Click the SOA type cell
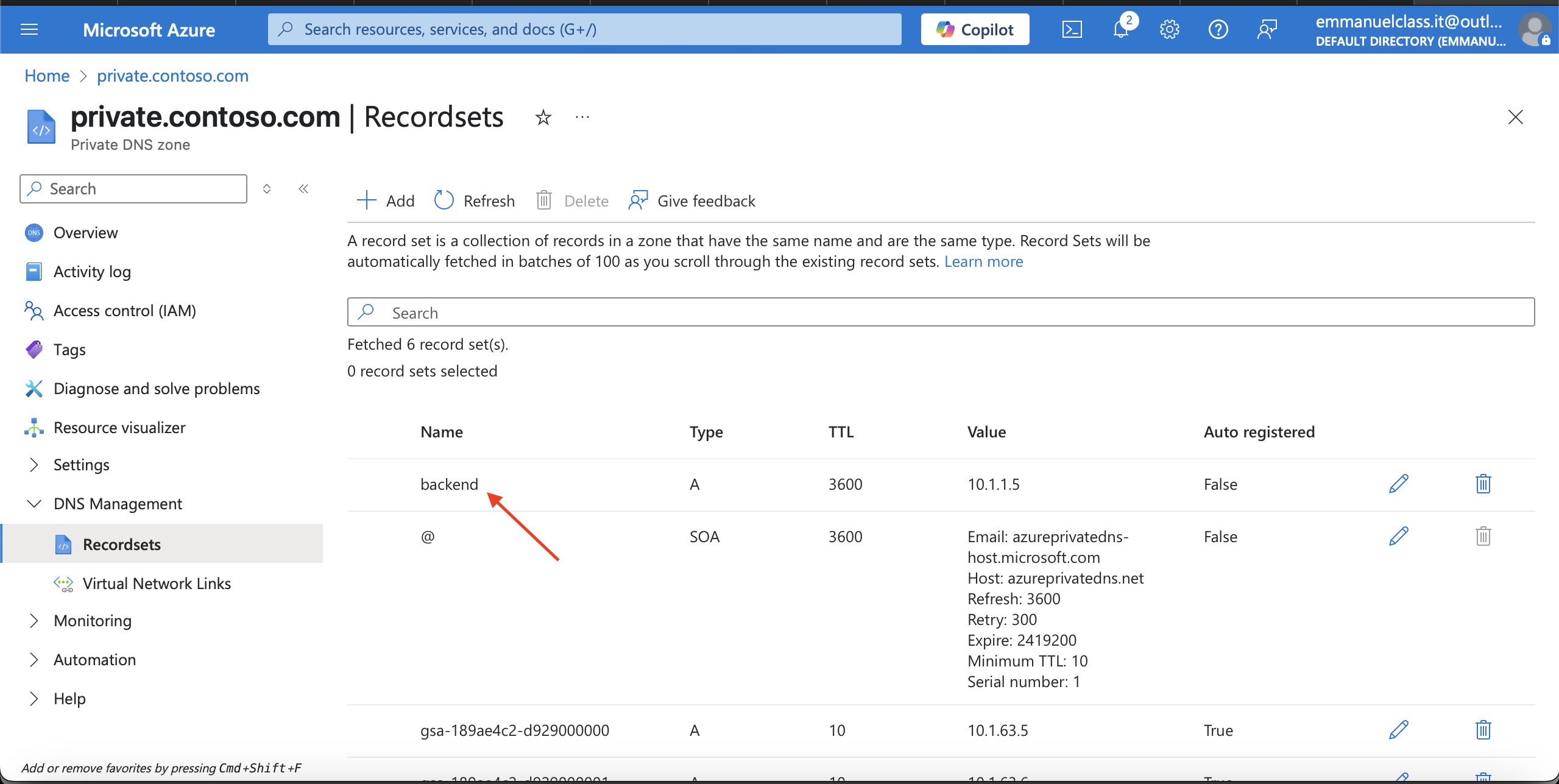Viewport: 1559px width, 784px height. click(x=704, y=537)
